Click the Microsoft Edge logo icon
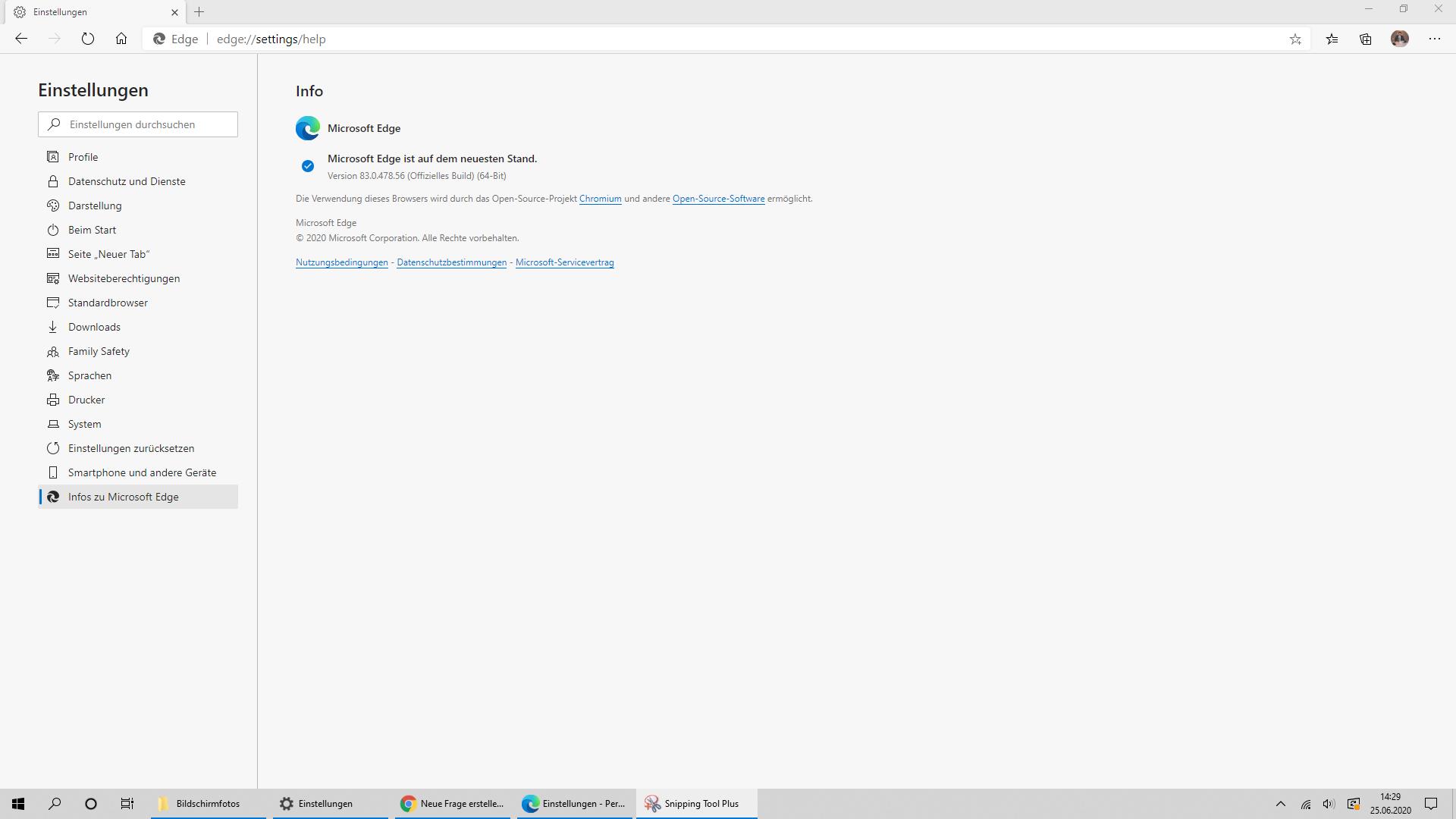Image resolution: width=1456 pixels, height=819 pixels. (x=307, y=128)
